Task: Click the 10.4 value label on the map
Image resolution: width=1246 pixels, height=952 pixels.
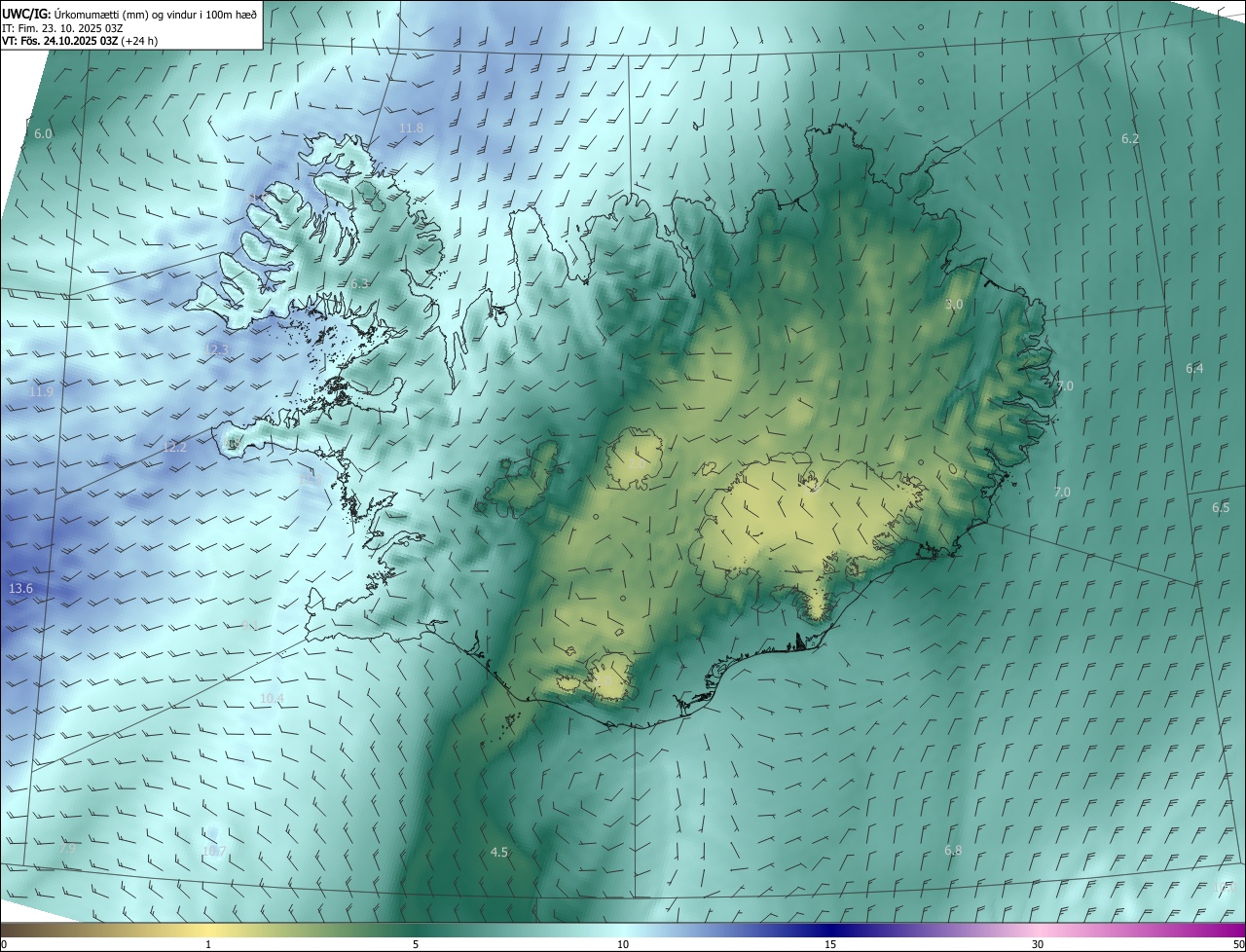Action: pyautogui.click(x=272, y=699)
